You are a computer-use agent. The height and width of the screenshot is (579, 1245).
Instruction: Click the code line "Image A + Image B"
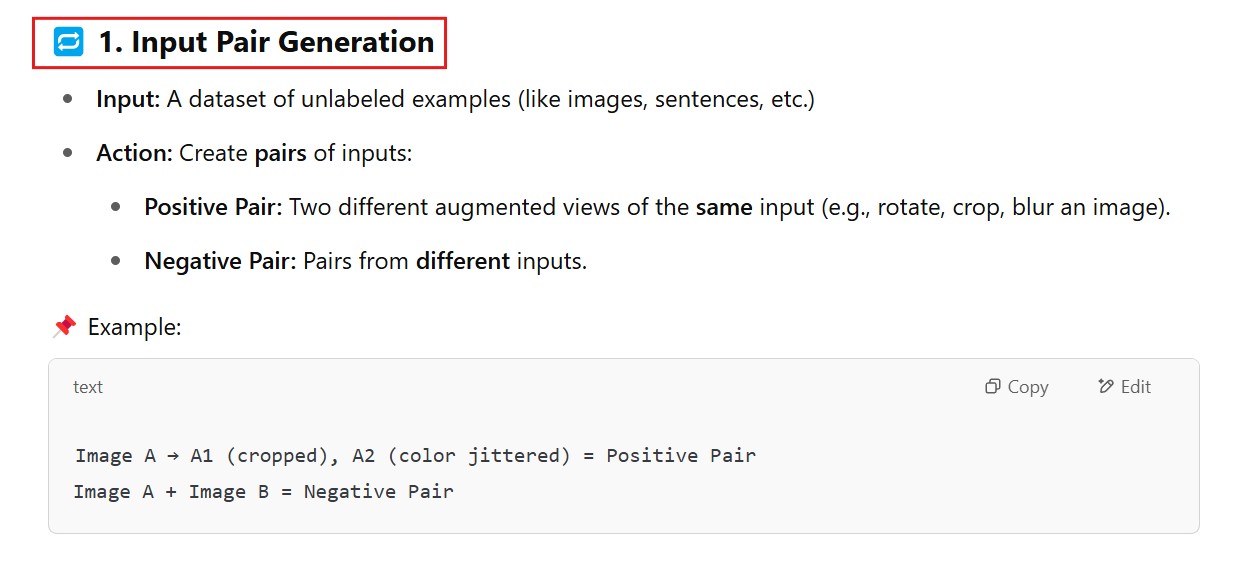pos(263,492)
